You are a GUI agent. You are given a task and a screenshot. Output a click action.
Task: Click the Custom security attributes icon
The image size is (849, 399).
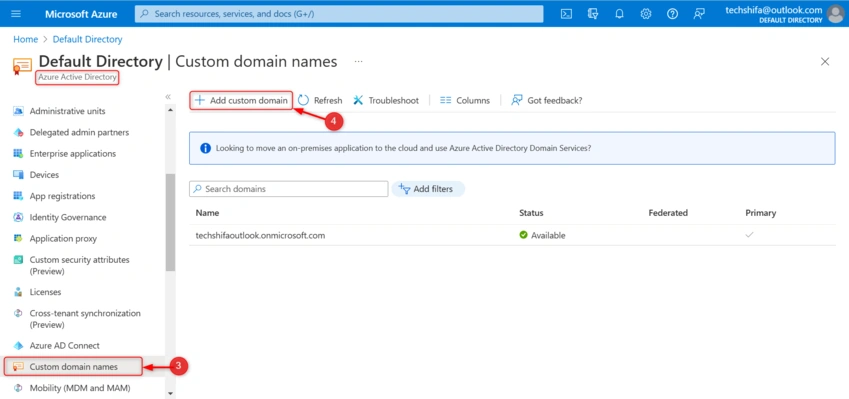point(18,260)
